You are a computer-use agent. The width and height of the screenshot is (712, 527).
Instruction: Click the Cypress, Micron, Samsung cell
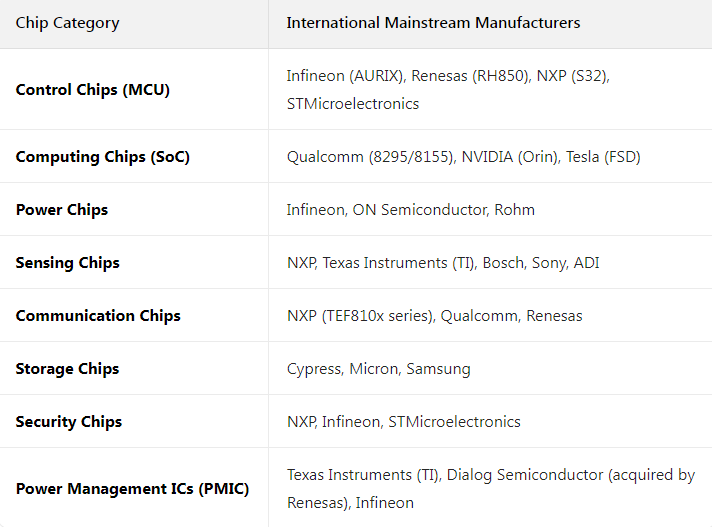click(x=378, y=369)
